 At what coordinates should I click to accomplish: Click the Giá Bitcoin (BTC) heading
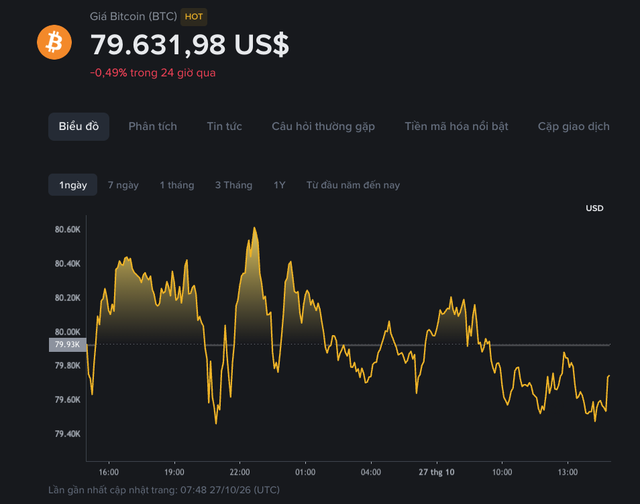tap(133, 16)
